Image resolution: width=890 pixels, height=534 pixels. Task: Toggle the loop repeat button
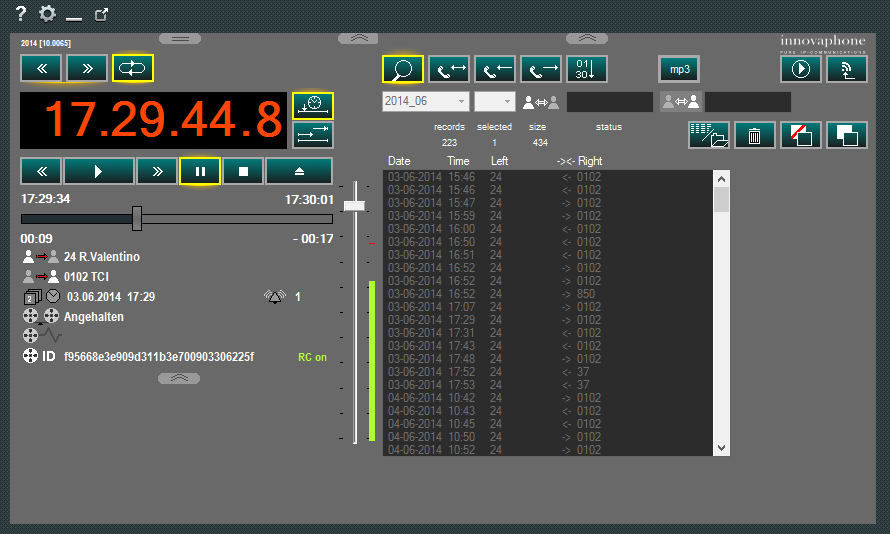click(x=133, y=68)
